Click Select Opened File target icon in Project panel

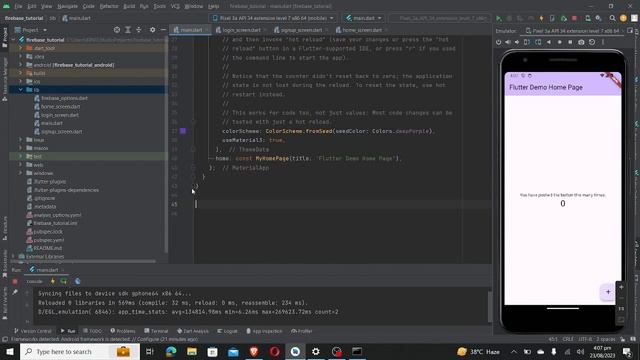point(117,30)
